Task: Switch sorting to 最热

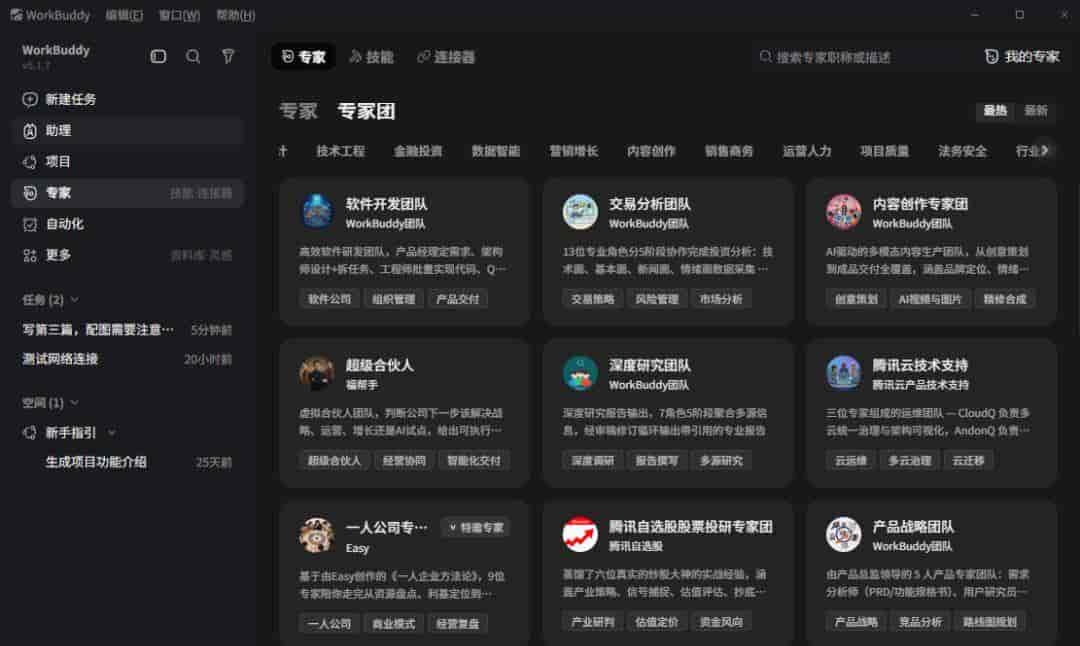Action: (x=995, y=111)
